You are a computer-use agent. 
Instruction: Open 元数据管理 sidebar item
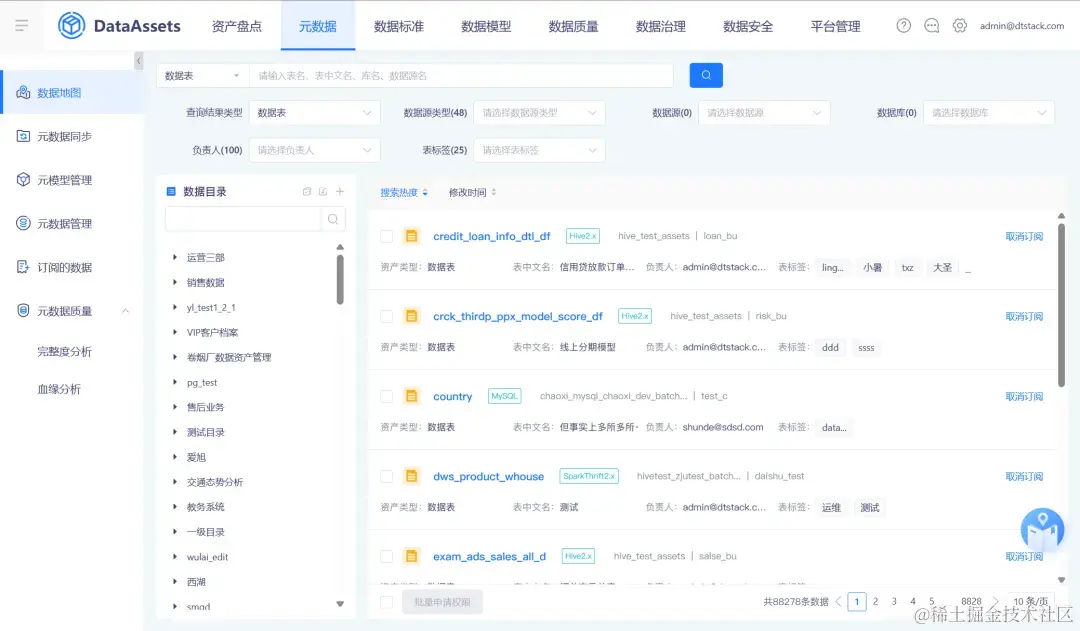72,223
